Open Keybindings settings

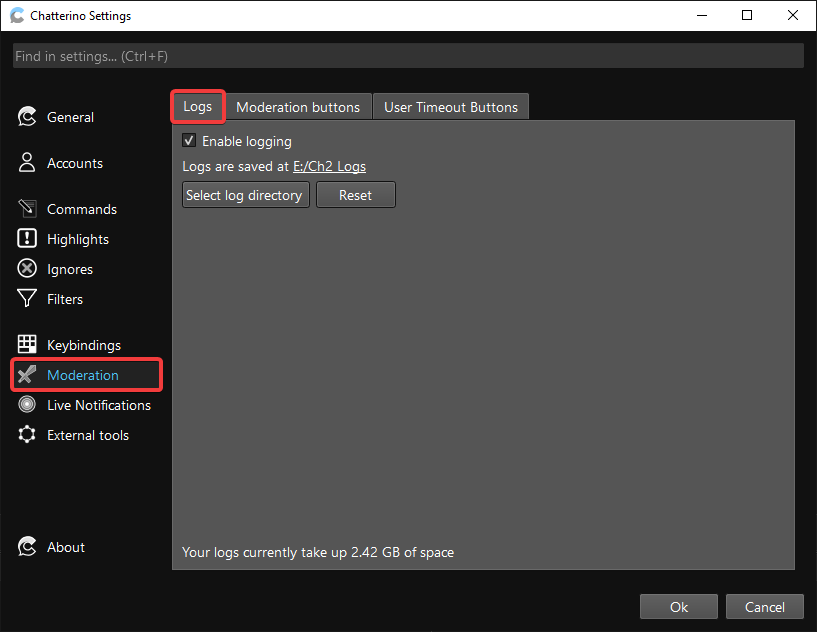click(x=86, y=344)
